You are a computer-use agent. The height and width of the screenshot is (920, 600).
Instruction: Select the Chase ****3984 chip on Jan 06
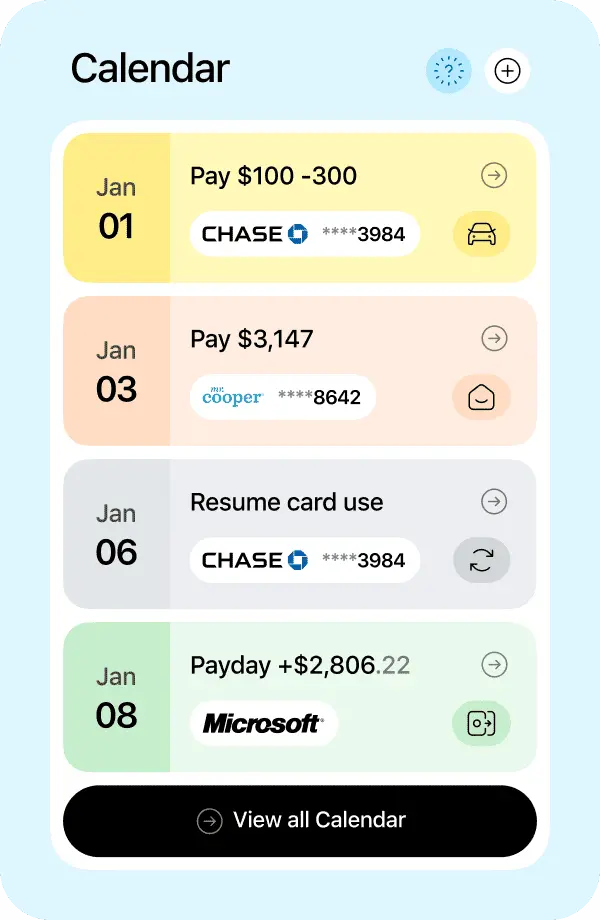305,560
